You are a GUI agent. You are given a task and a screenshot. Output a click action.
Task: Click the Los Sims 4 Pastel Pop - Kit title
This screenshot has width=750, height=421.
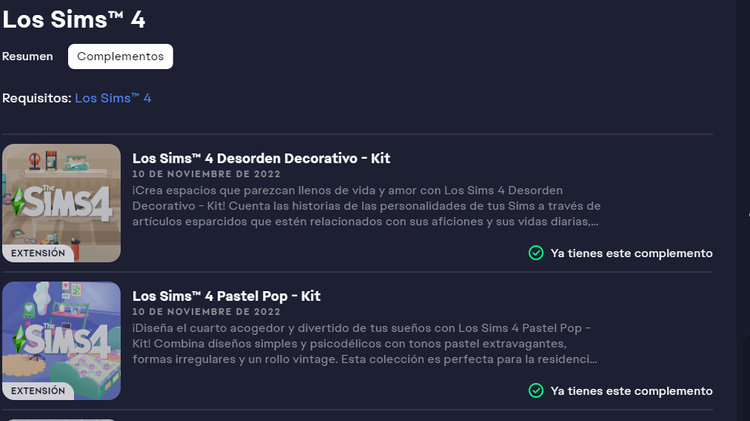pos(226,296)
